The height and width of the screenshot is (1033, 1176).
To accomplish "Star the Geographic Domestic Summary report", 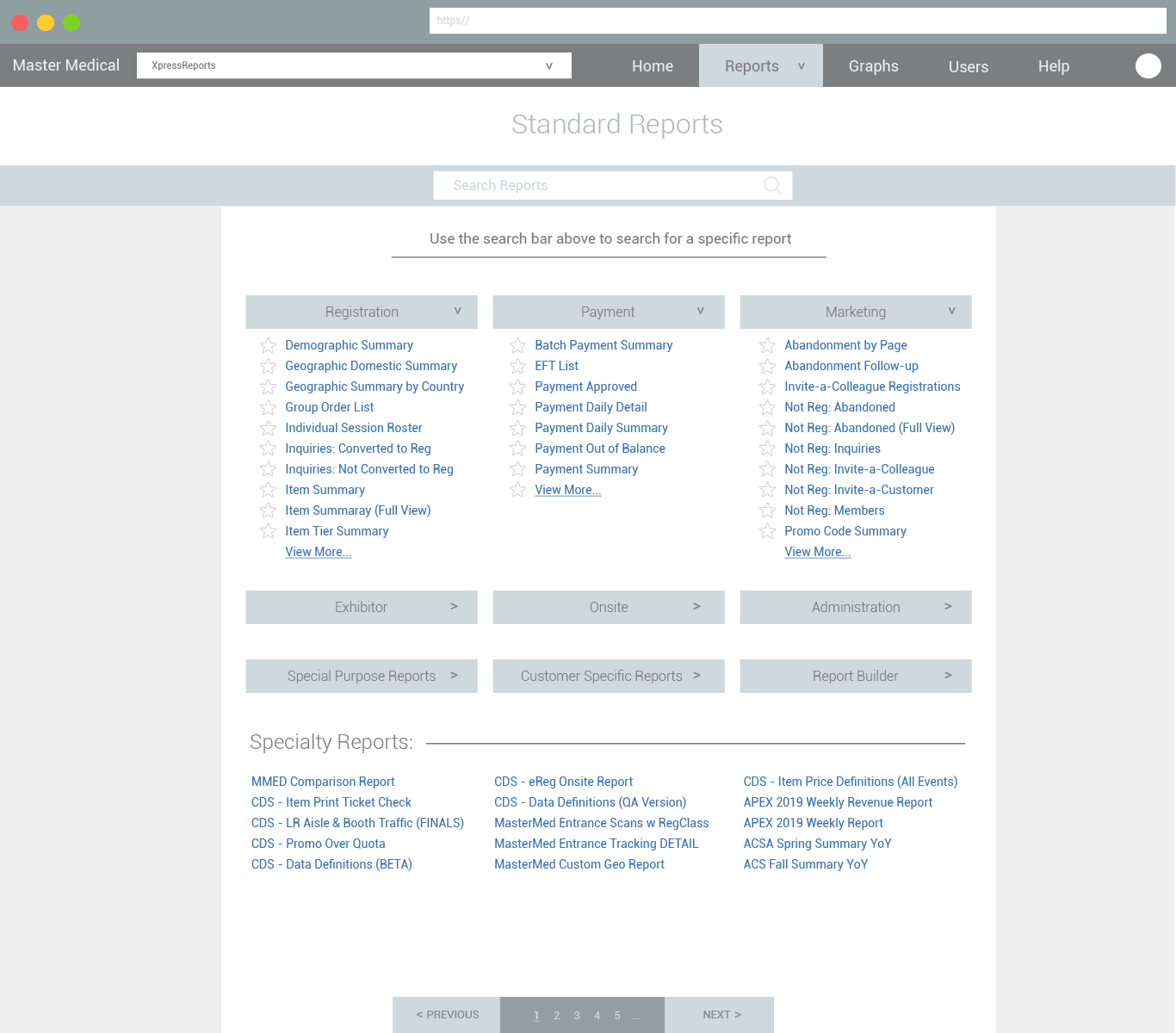I will (x=269, y=366).
